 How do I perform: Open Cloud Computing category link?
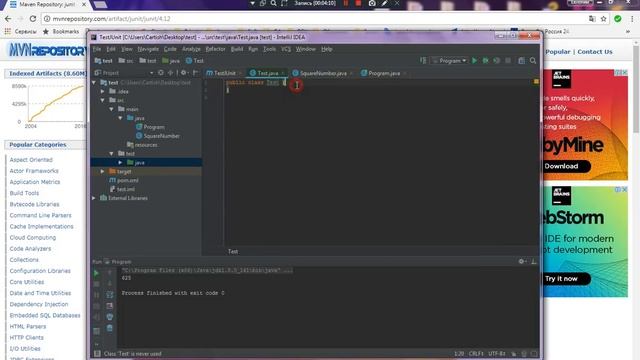[33, 238]
